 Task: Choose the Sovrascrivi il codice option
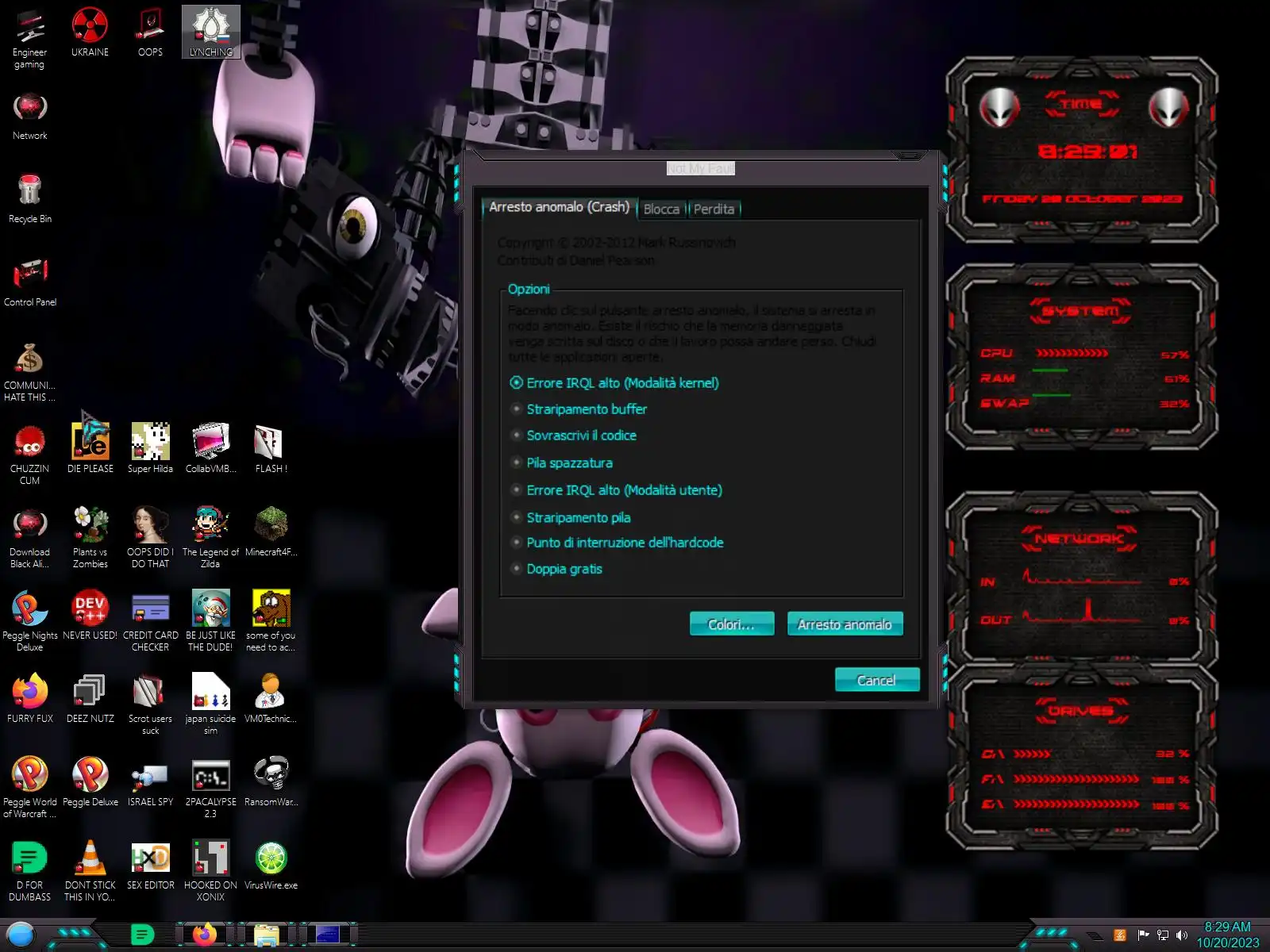[573, 436]
